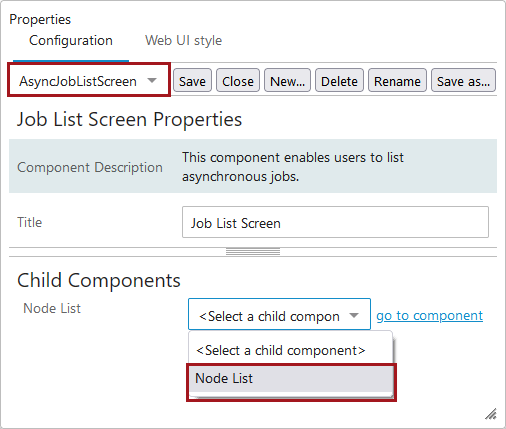Click the arrow beside AsyncJobListScreen
506x429 pixels.
click(x=152, y=80)
